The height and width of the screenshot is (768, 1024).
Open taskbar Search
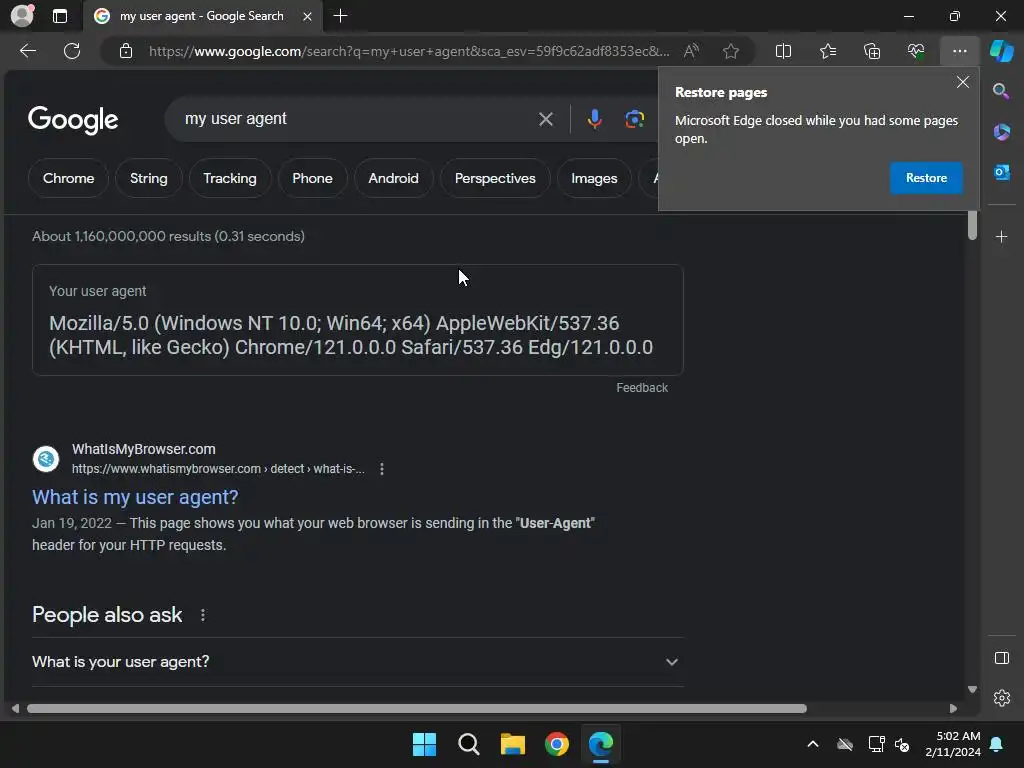[468, 744]
